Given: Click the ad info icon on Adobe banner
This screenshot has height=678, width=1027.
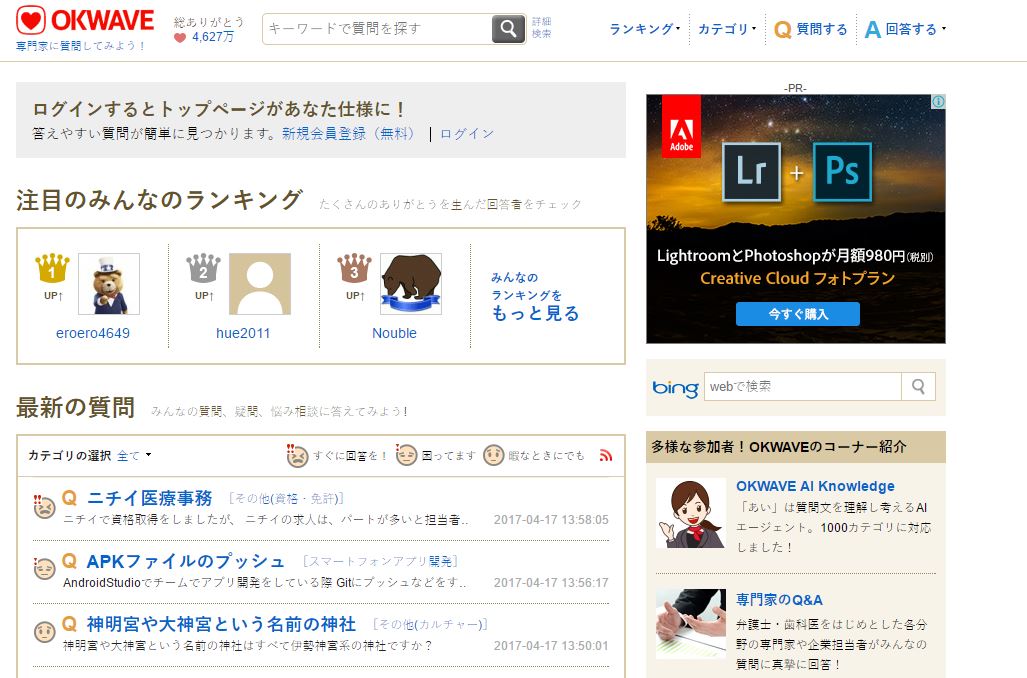Looking at the screenshot, I should (939, 102).
